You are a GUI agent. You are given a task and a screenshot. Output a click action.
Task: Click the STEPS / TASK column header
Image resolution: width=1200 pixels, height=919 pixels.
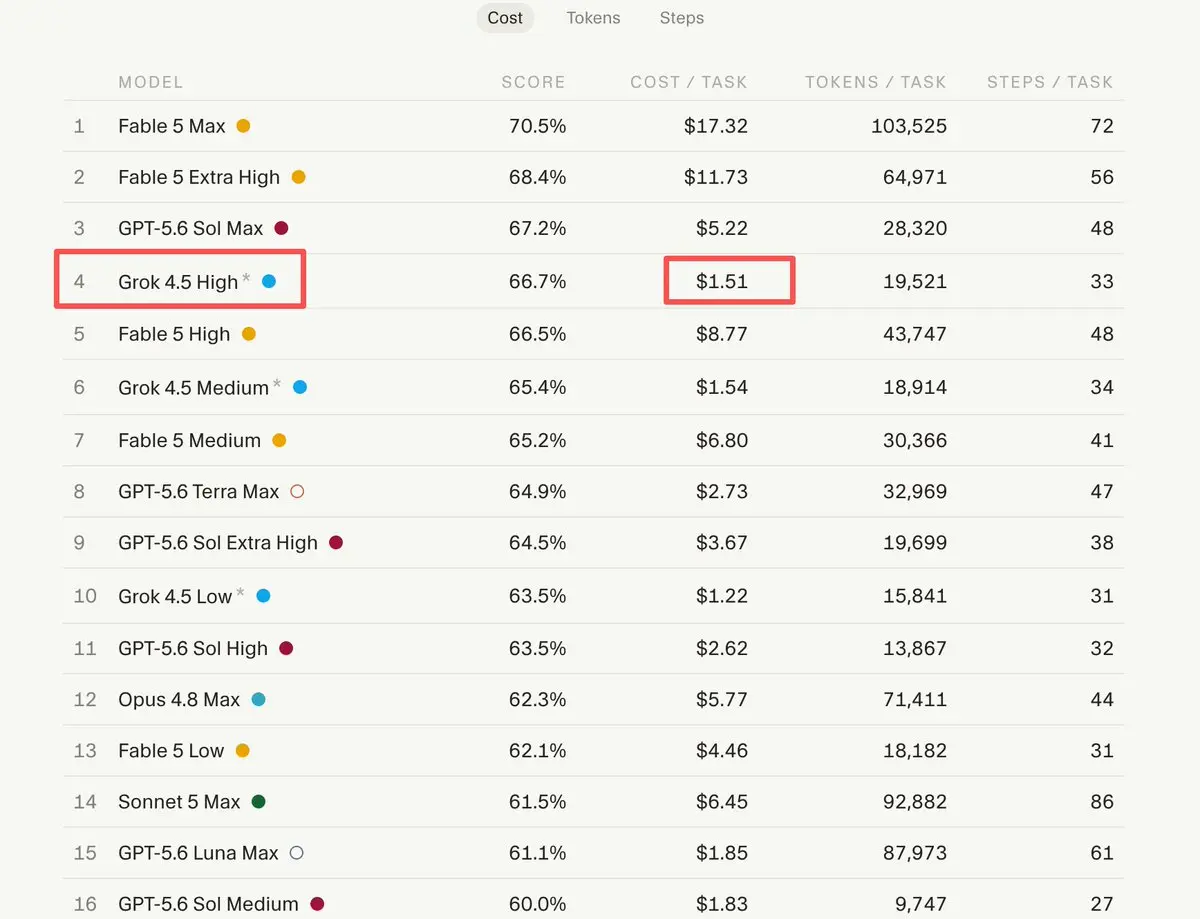click(1050, 82)
